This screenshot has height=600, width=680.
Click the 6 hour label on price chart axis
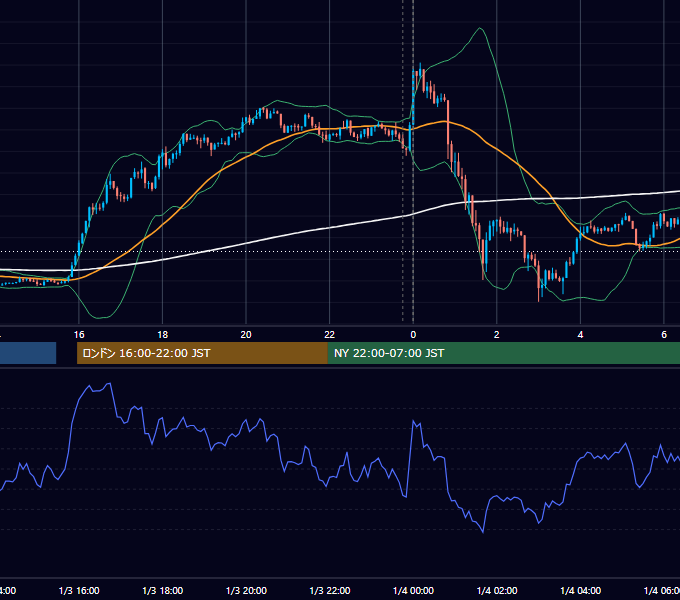[x=664, y=335]
